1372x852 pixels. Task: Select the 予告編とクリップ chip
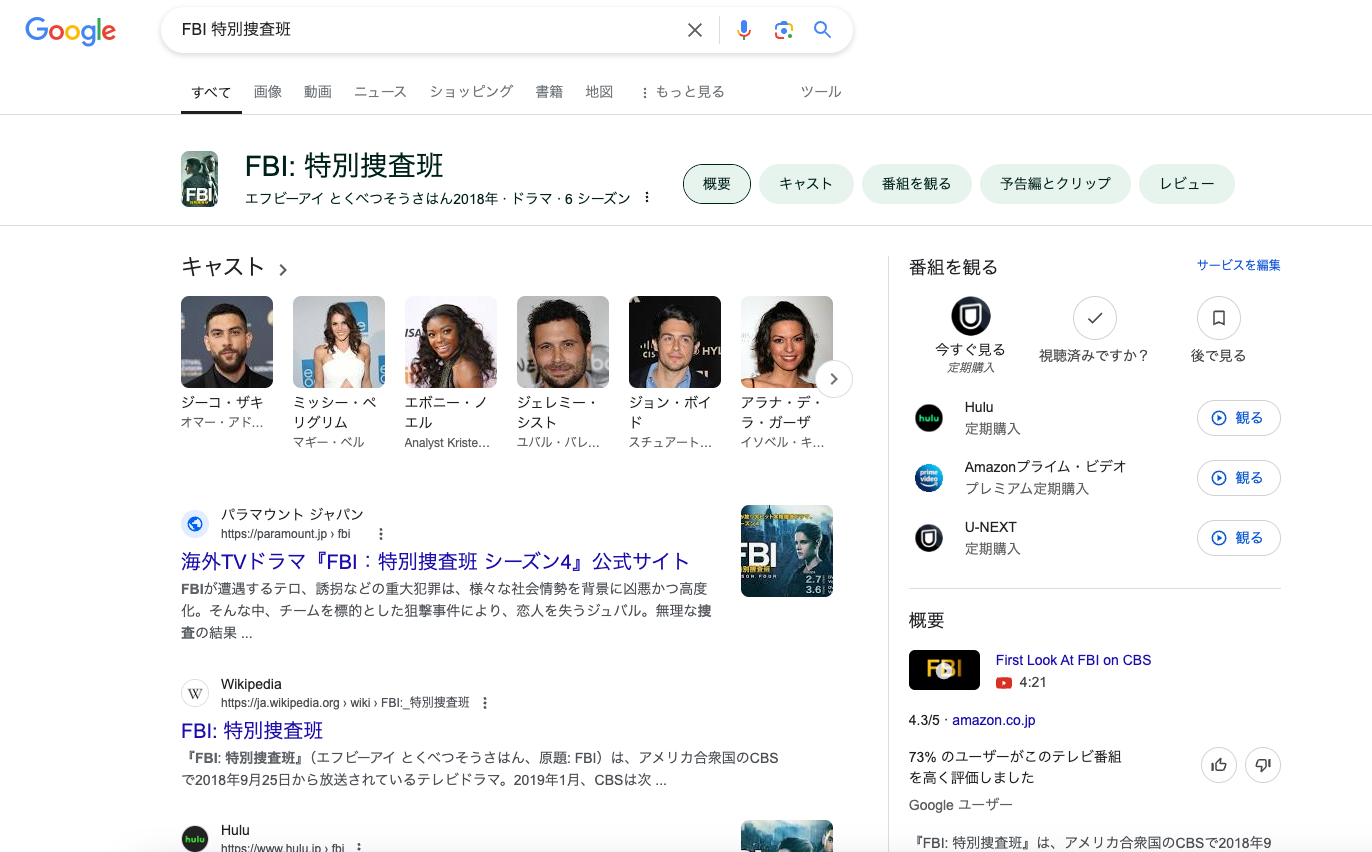click(1055, 184)
